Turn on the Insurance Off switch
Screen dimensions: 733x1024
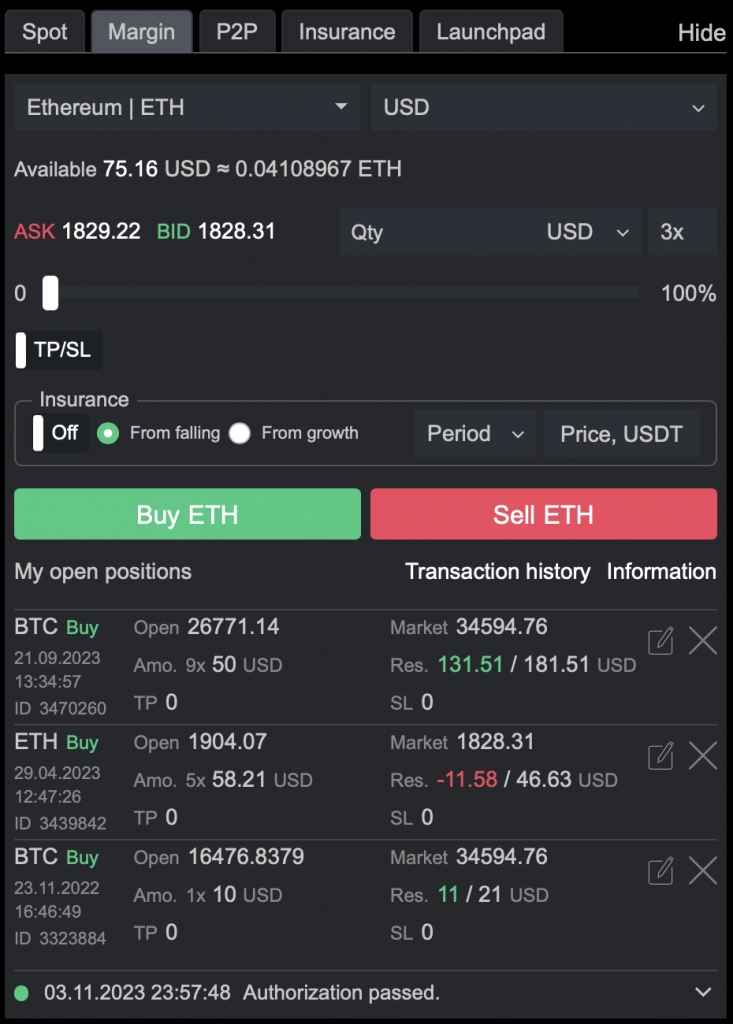39,433
